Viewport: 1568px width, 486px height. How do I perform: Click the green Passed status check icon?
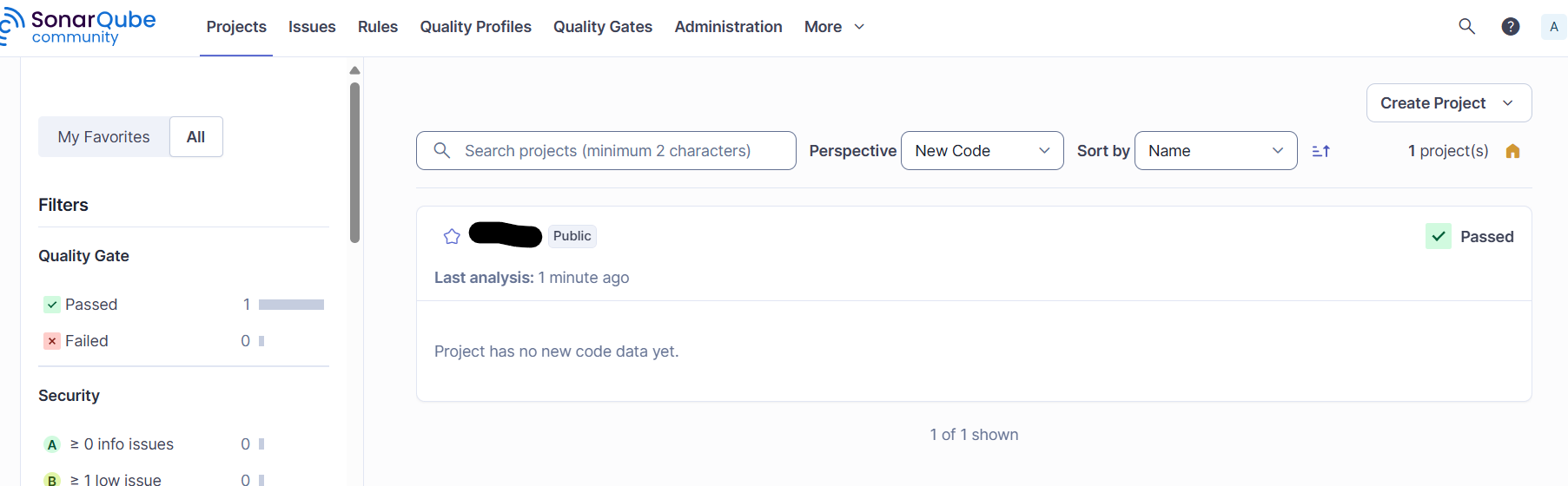pyautogui.click(x=1438, y=236)
